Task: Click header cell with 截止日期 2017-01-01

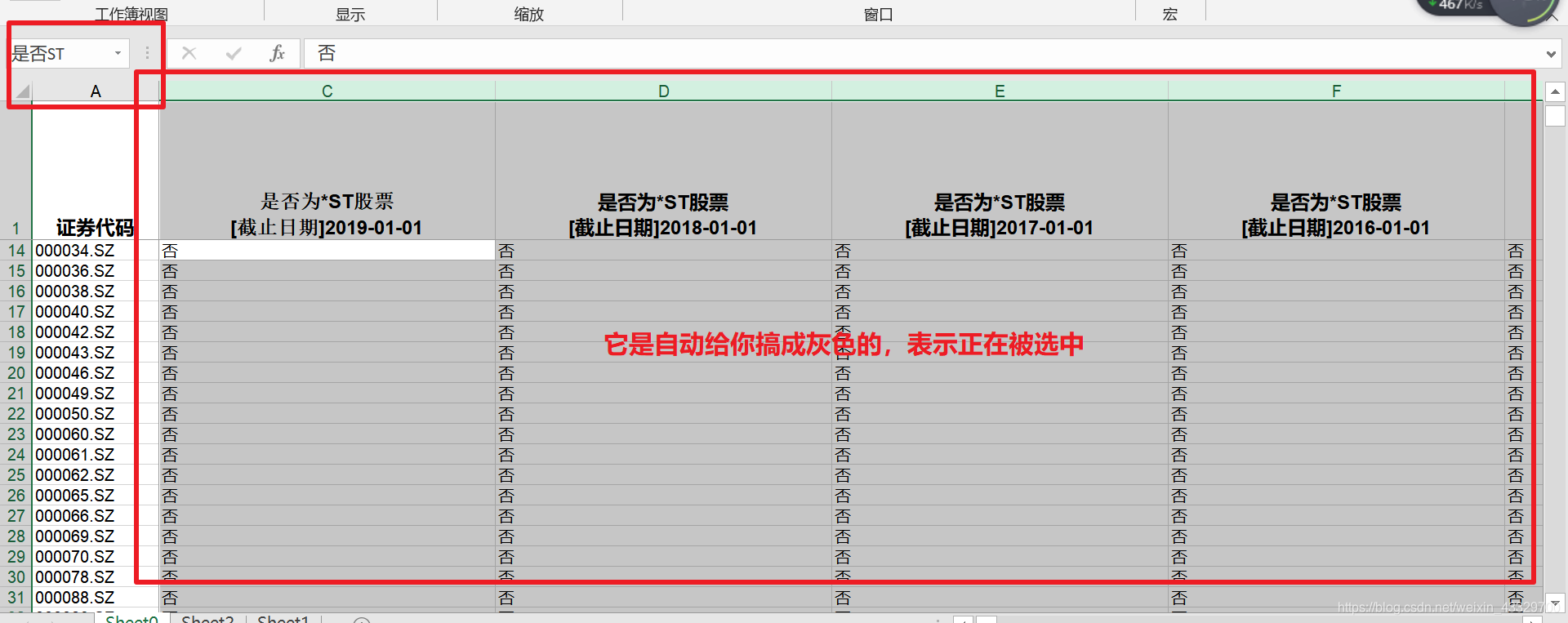Action: coord(1000,171)
